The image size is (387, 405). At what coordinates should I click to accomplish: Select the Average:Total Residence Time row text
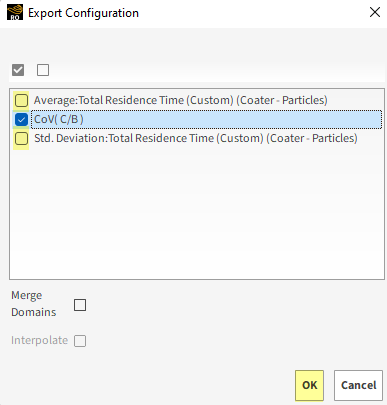(x=181, y=100)
